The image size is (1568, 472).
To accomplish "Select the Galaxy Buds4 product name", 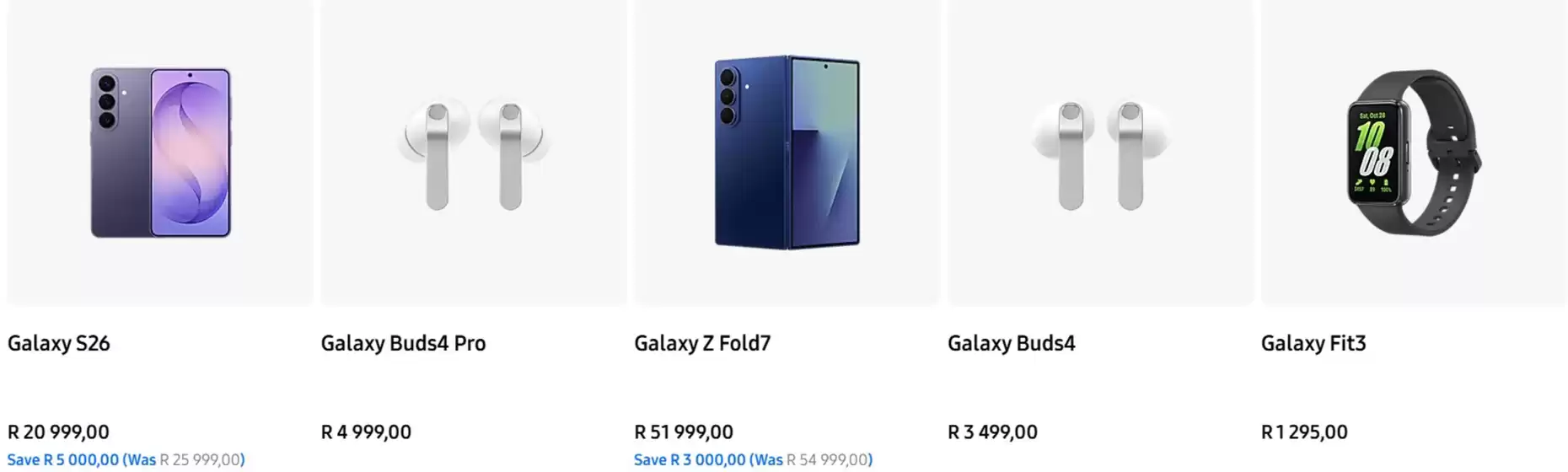I will tap(1011, 343).
